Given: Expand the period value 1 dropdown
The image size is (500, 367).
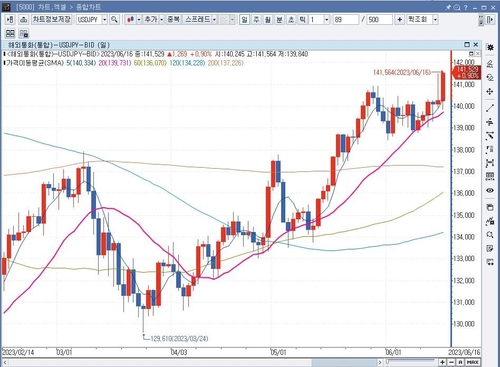Looking at the screenshot, I should click(x=327, y=20).
